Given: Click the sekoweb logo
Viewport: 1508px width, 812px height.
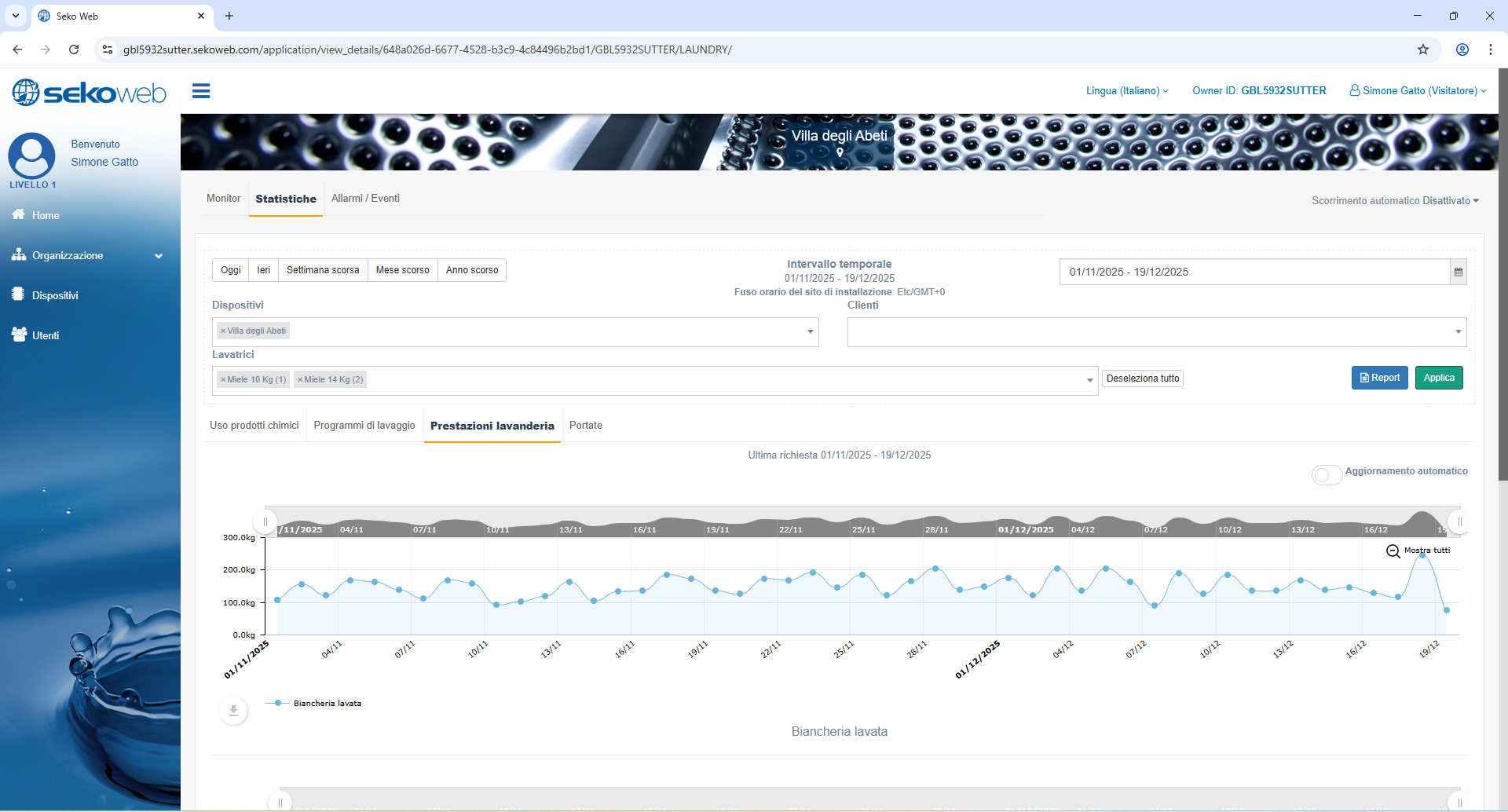Looking at the screenshot, I should tap(90, 93).
